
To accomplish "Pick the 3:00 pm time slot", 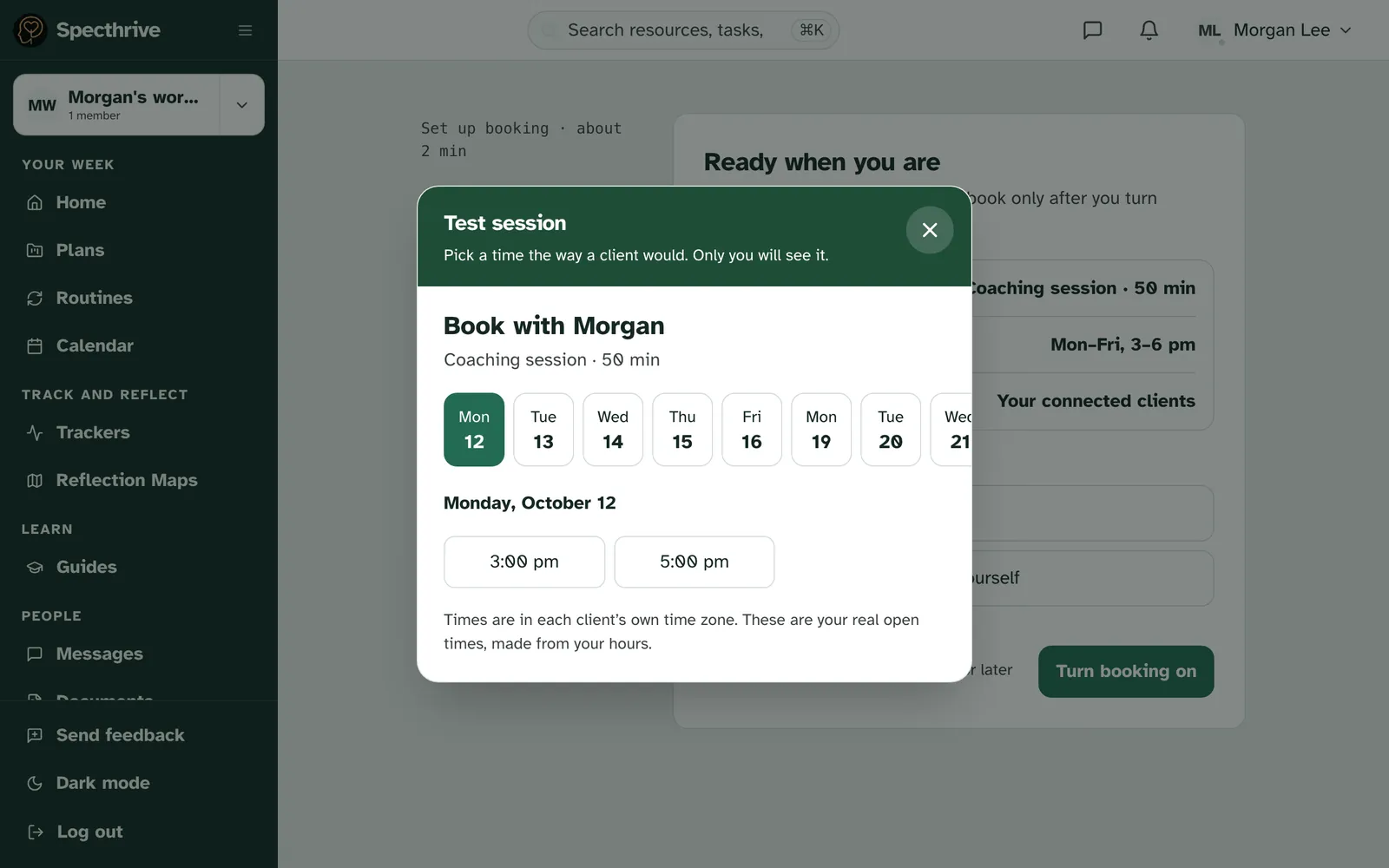I will coord(524,562).
